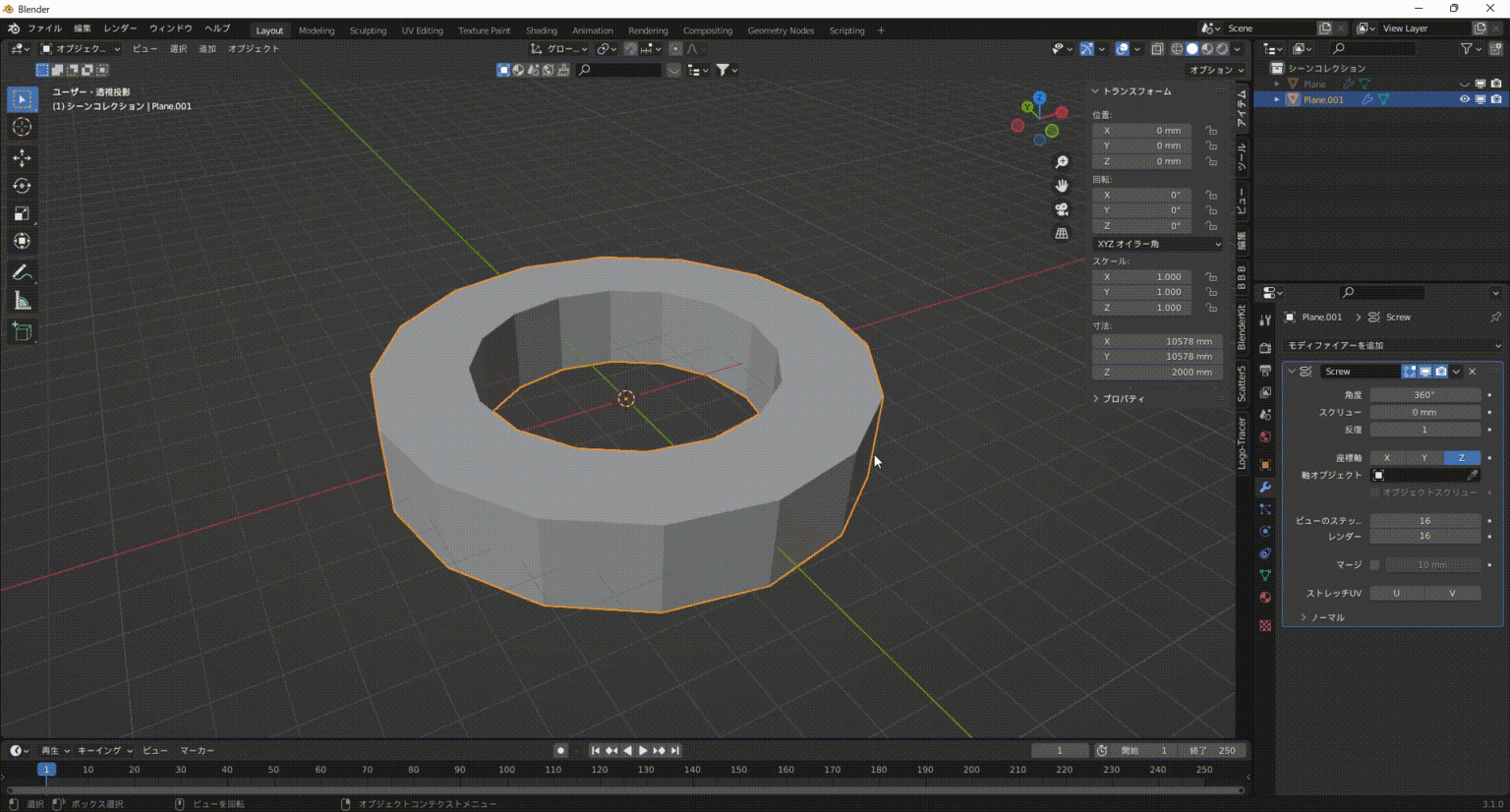Select the Annotate tool
The height and width of the screenshot is (812, 1510).
click(22, 272)
